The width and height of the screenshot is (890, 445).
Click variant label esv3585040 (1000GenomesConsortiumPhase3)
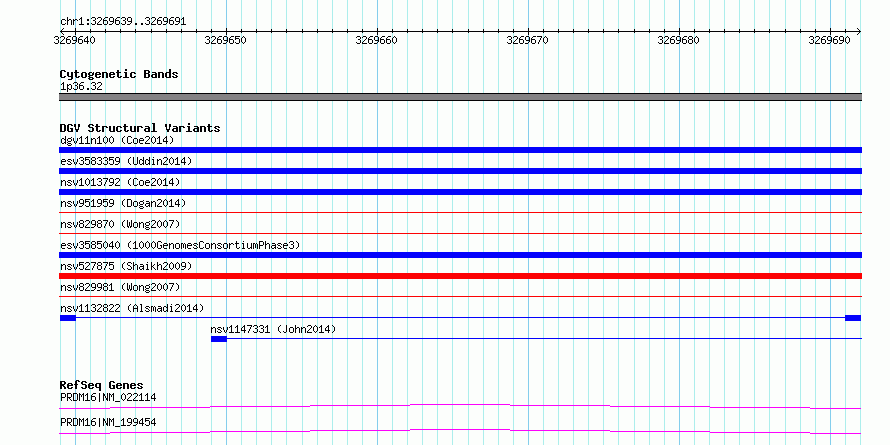pyautogui.click(x=180, y=245)
